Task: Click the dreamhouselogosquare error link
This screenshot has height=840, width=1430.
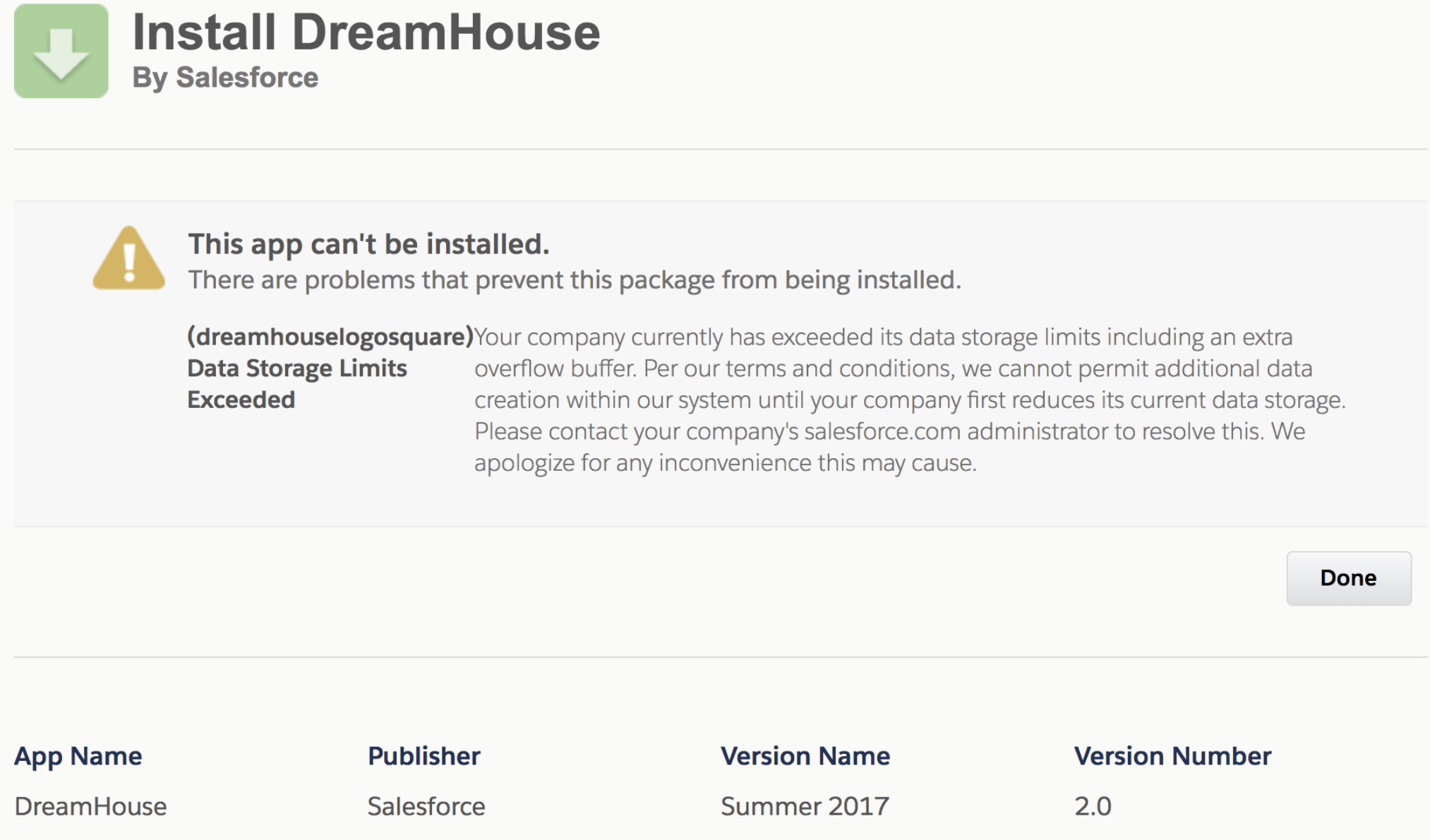Action: (x=330, y=337)
